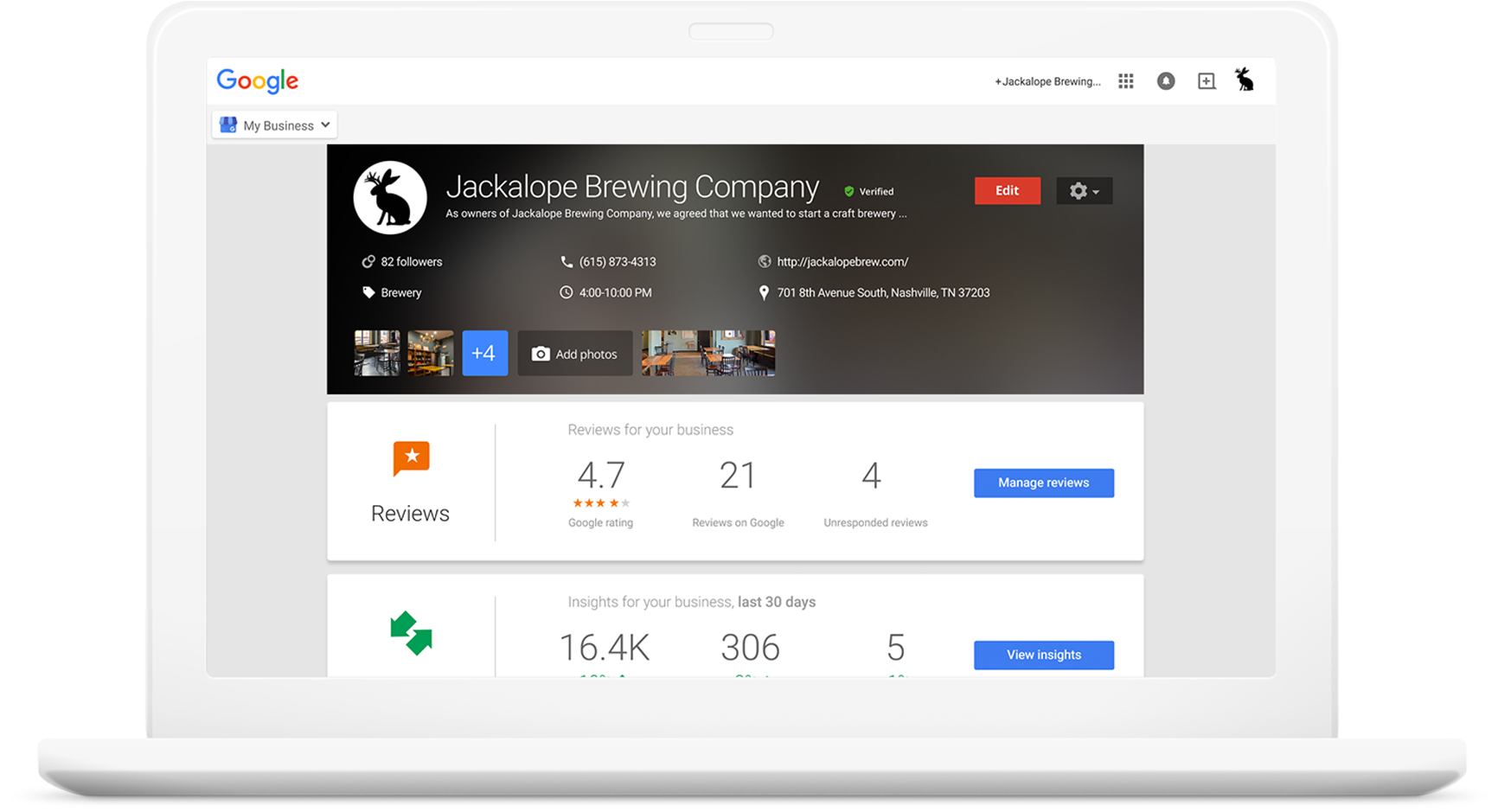Click the 16.4K insights figure
The image size is (1498, 812).
604,648
